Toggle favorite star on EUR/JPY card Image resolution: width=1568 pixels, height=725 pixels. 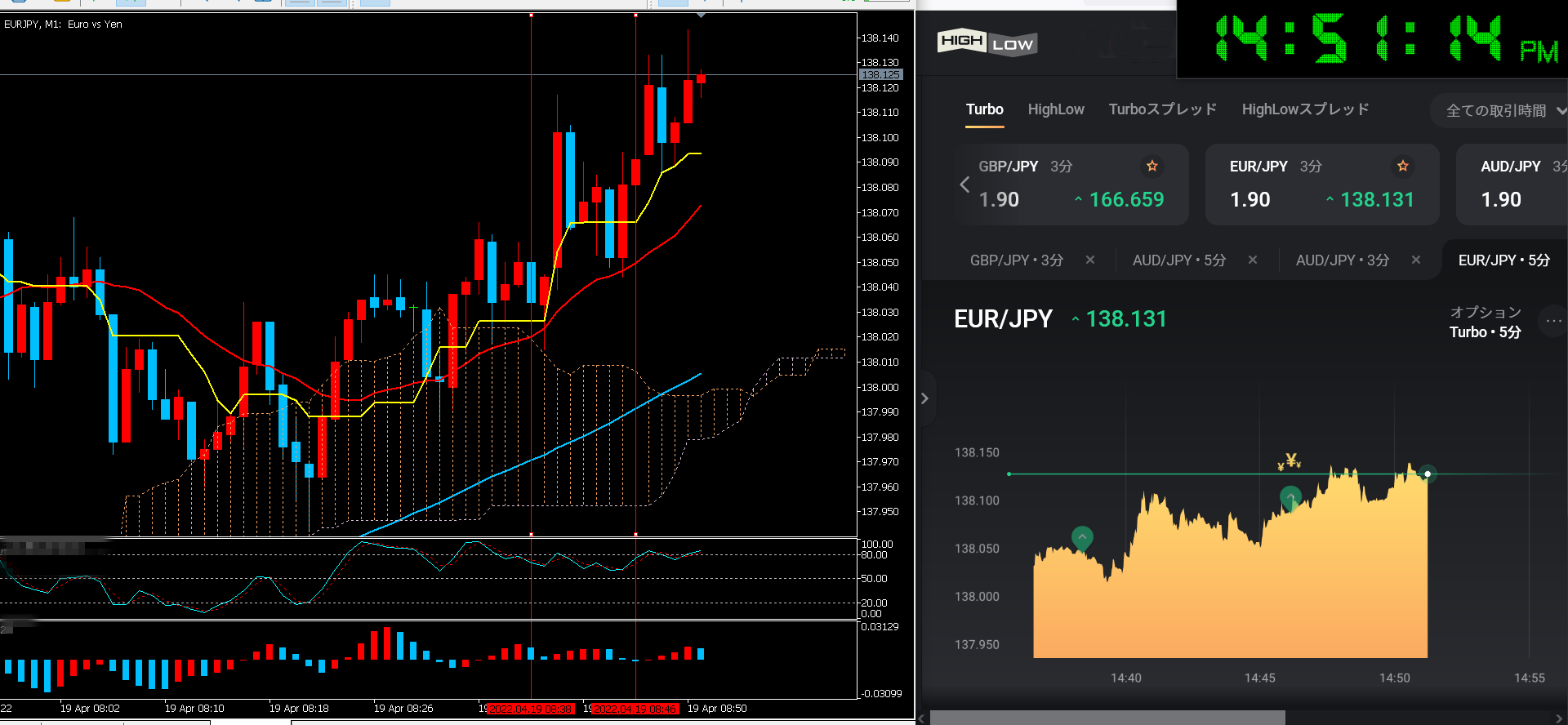pyautogui.click(x=1402, y=166)
